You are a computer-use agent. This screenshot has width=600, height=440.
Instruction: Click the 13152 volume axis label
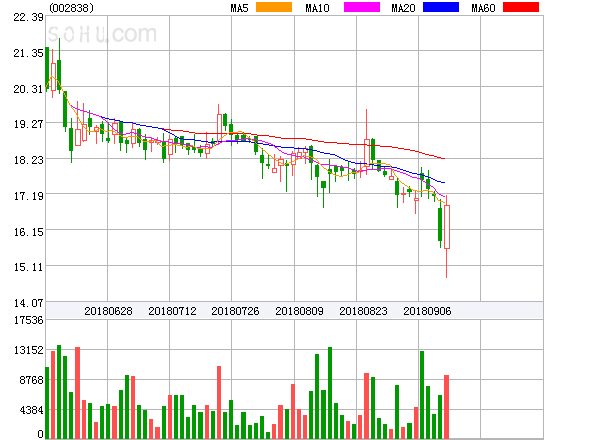tap(29, 350)
